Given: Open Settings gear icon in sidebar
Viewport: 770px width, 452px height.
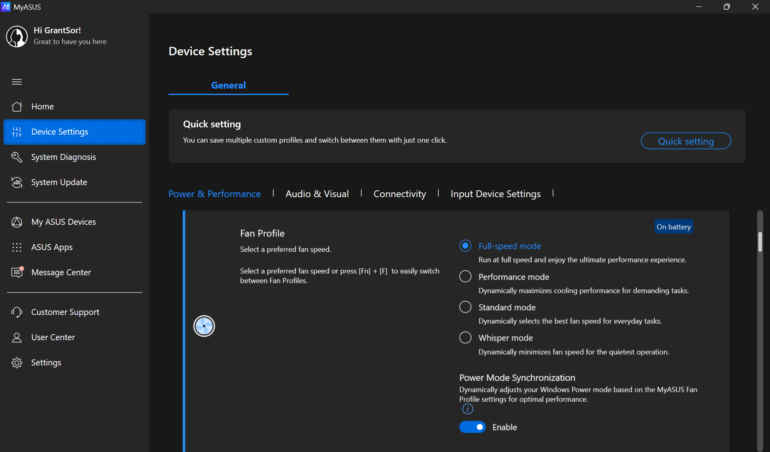Looking at the screenshot, I should [x=17, y=363].
